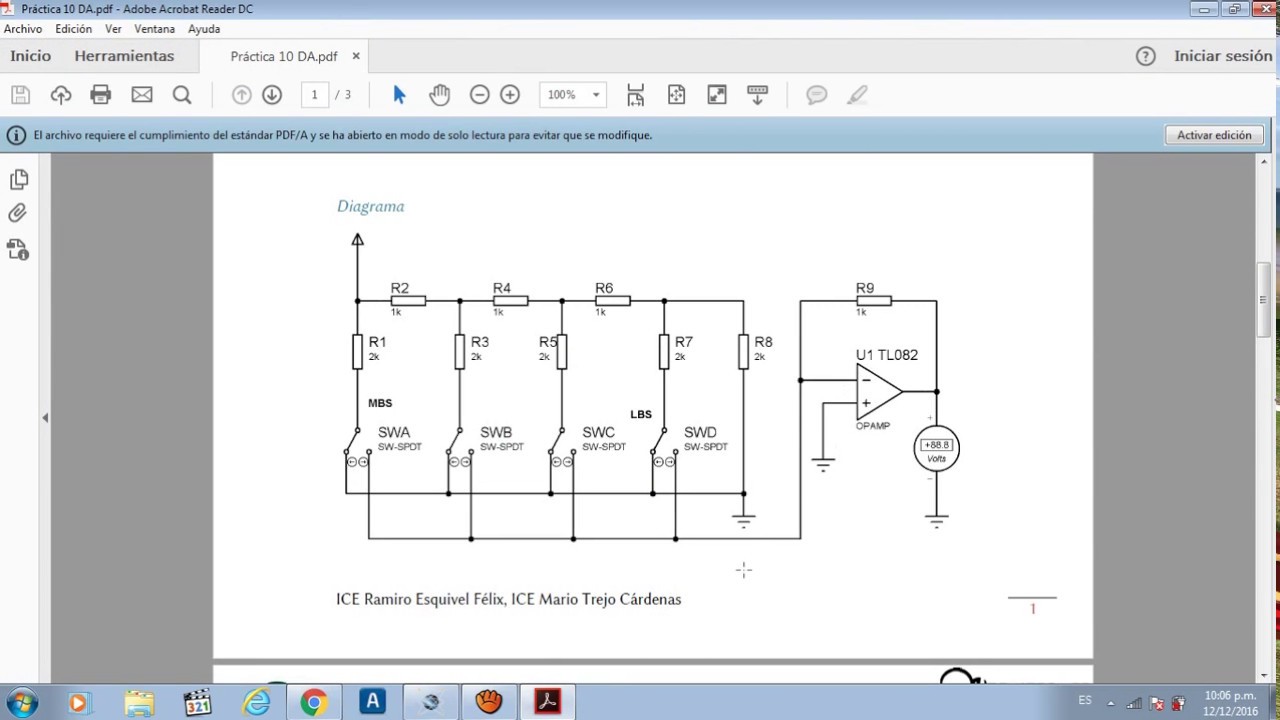Choose the selection arrow tool
Viewport: 1280px width, 720px height.
point(399,95)
